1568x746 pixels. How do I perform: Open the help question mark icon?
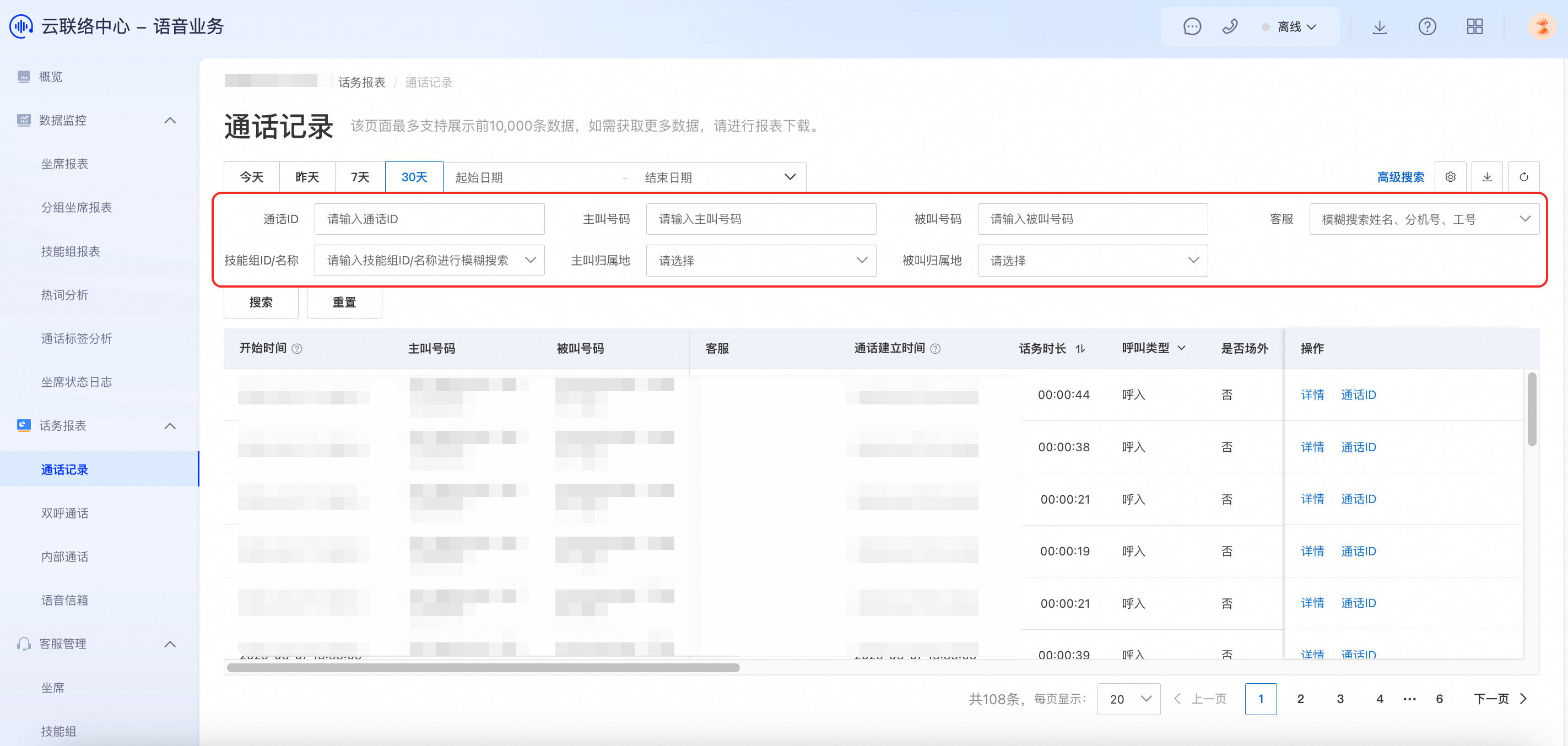click(1427, 27)
